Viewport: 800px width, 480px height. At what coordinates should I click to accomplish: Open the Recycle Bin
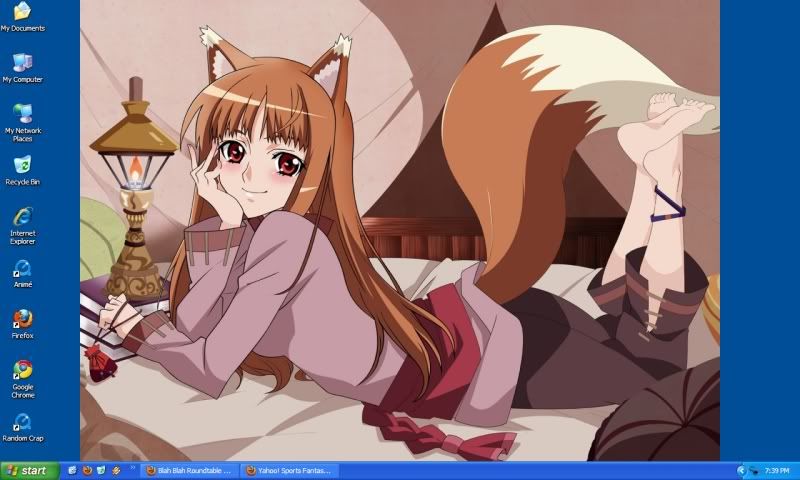point(22,165)
